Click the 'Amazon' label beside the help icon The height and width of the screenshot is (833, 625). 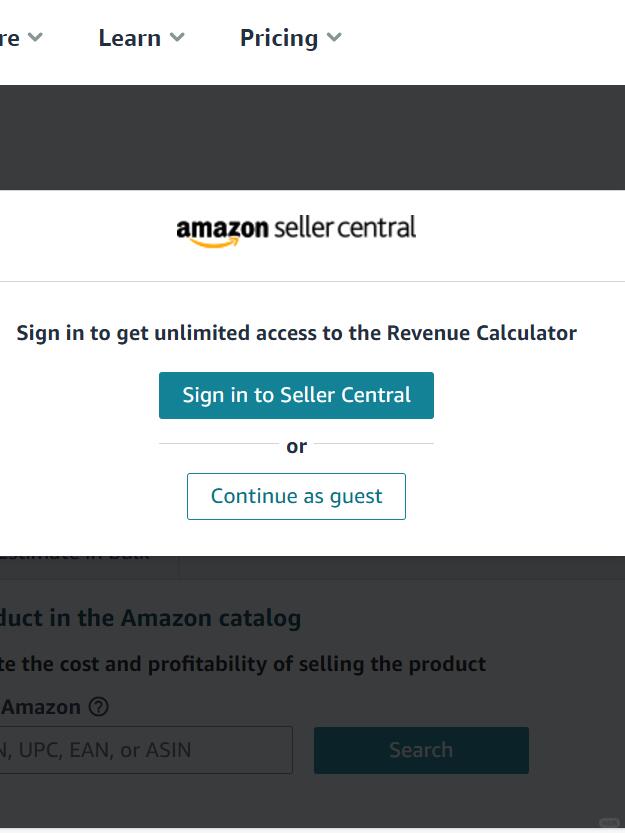click(x=41, y=707)
